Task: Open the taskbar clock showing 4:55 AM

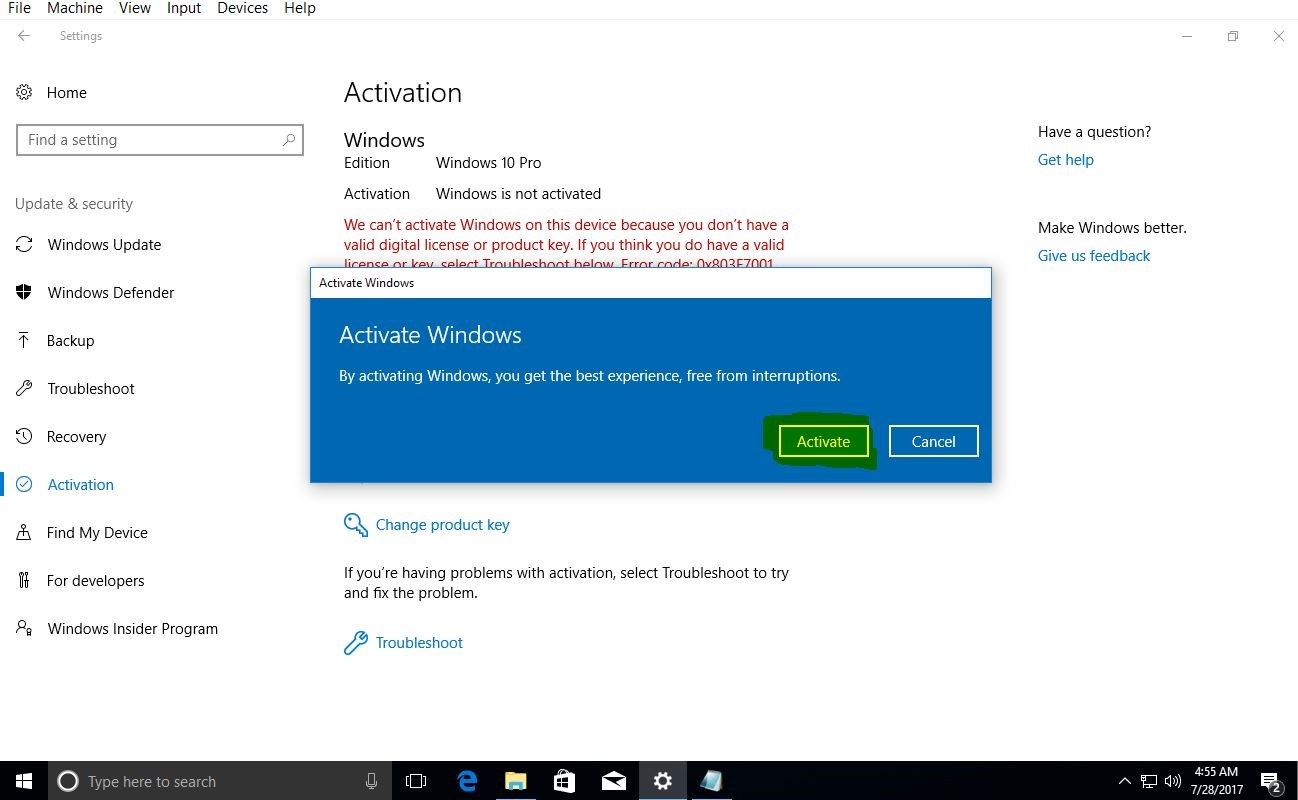Action: tap(1216, 781)
